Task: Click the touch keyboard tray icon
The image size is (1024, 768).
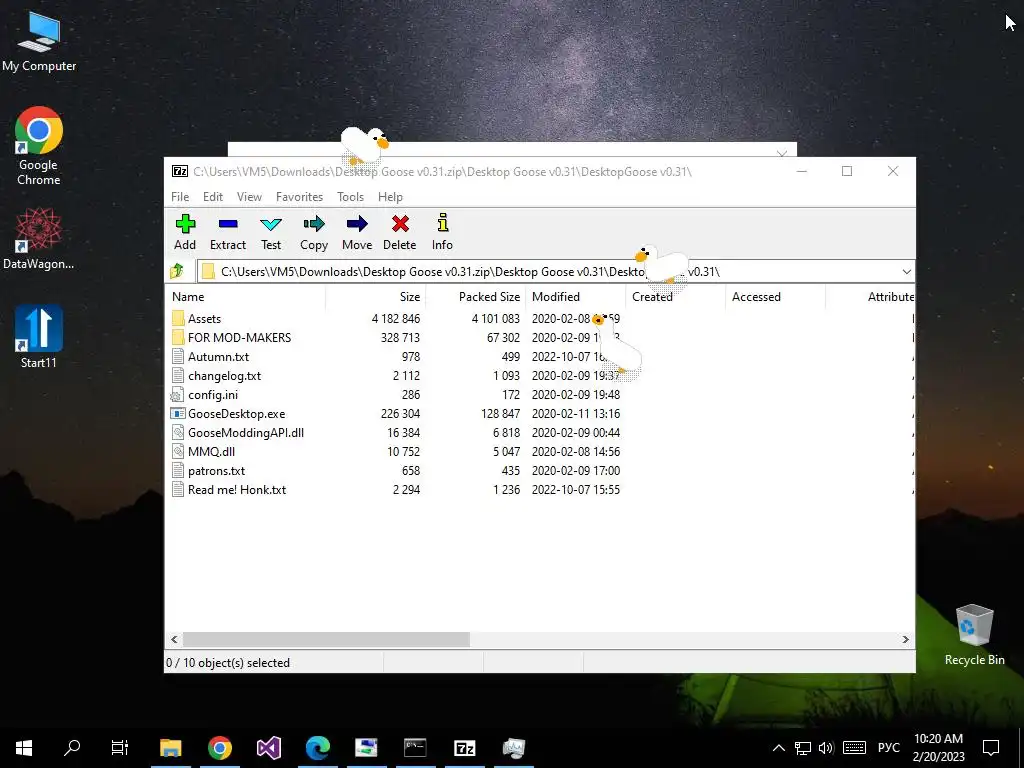Action: (854, 748)
